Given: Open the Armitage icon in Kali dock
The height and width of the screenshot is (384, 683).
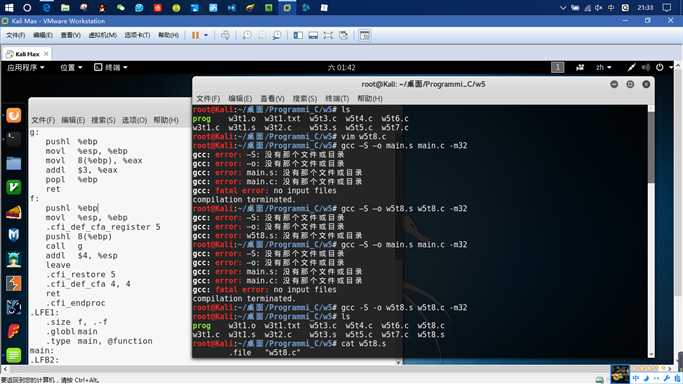Looking at the screenshot, I should click(x=14, y=259).
